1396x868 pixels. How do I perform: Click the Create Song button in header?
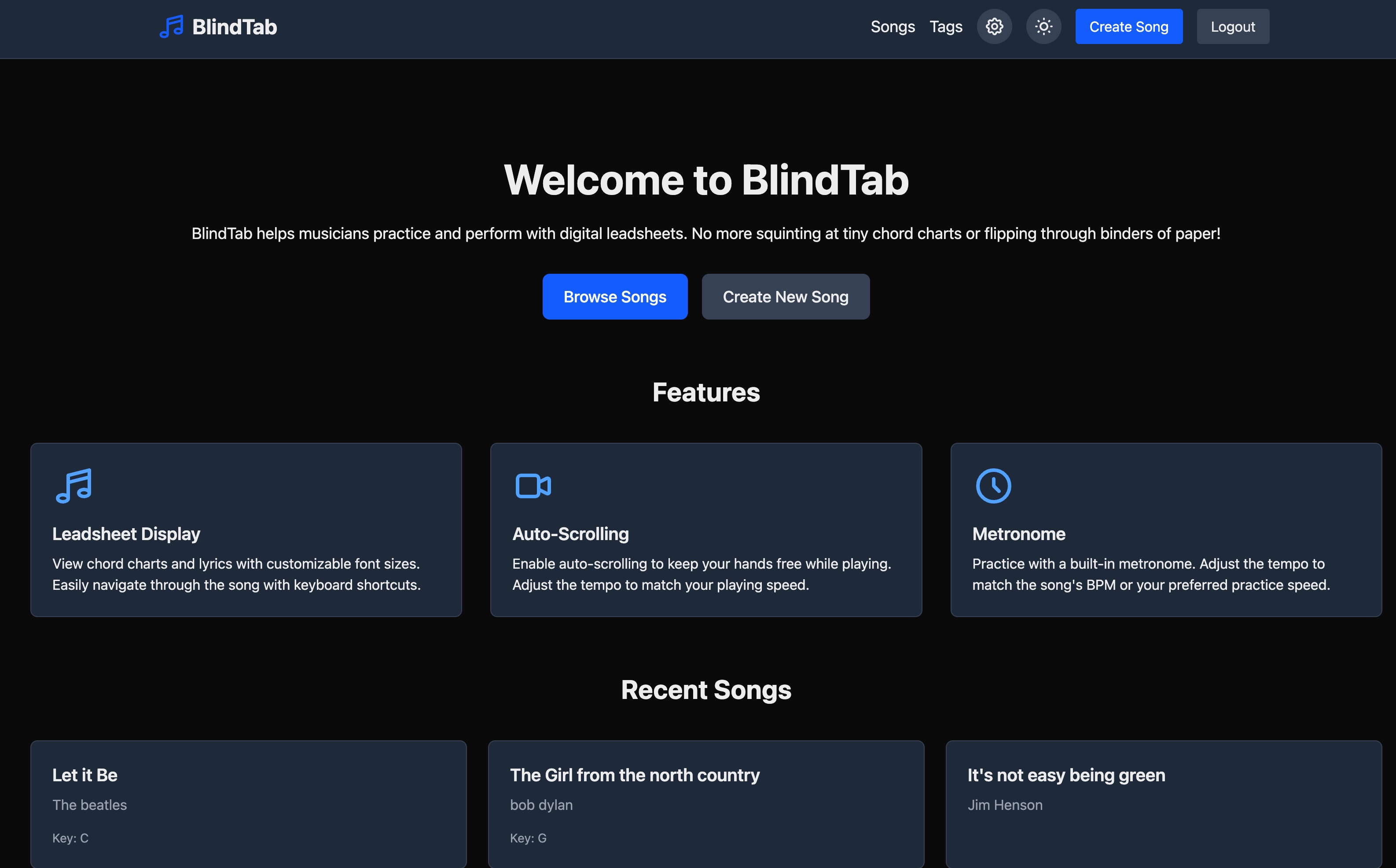click(x=1128, y=26)
